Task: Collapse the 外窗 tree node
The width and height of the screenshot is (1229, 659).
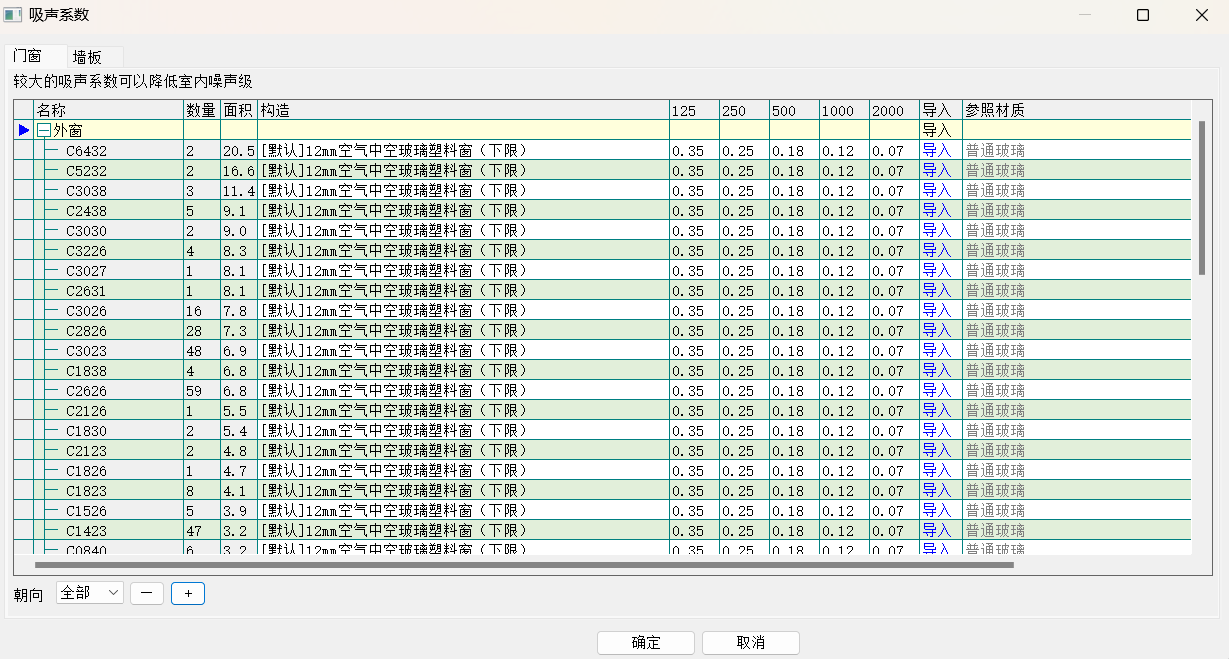Action: 44,130
